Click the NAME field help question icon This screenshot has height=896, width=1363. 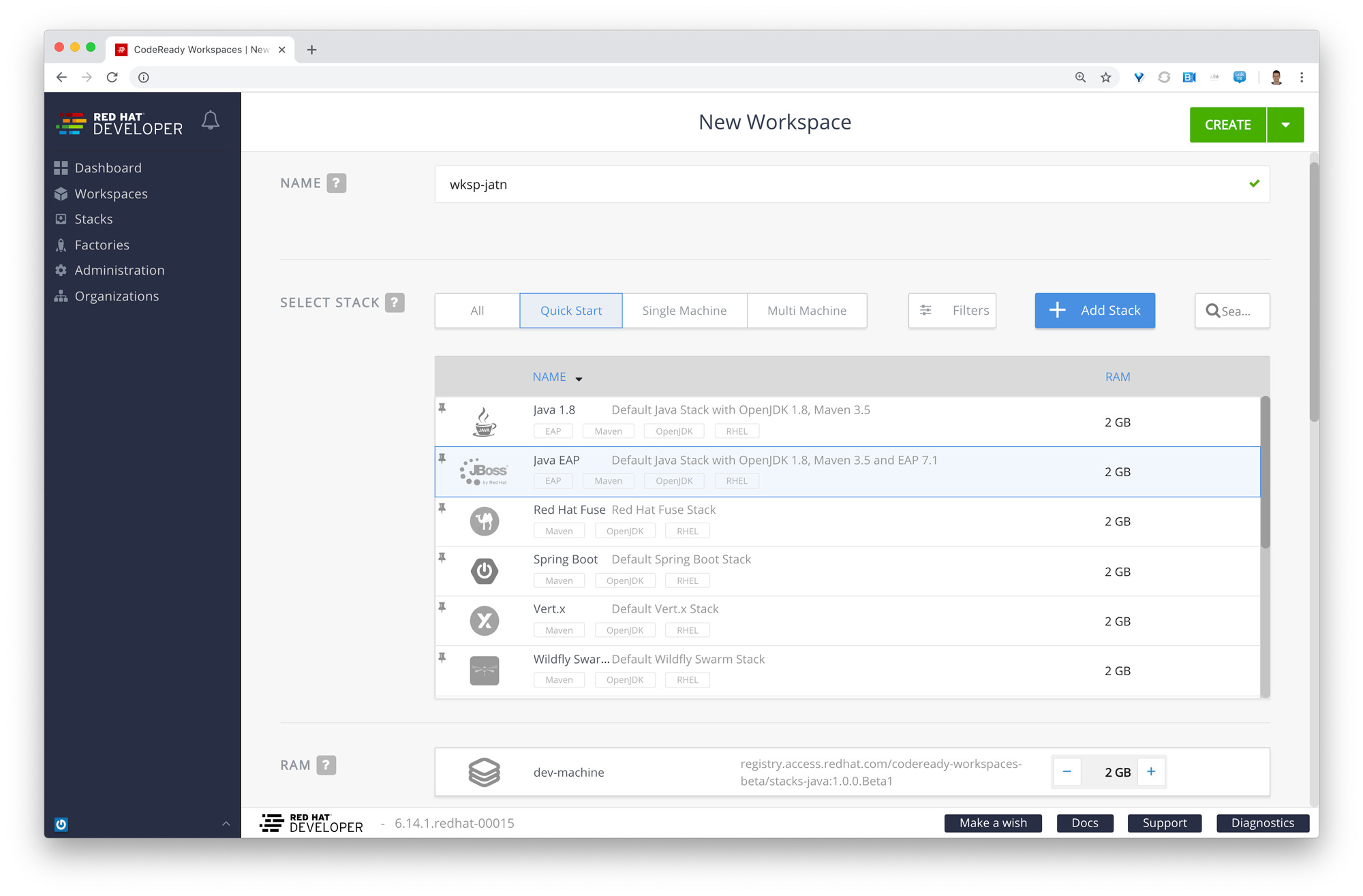click(x=336, y=183)
